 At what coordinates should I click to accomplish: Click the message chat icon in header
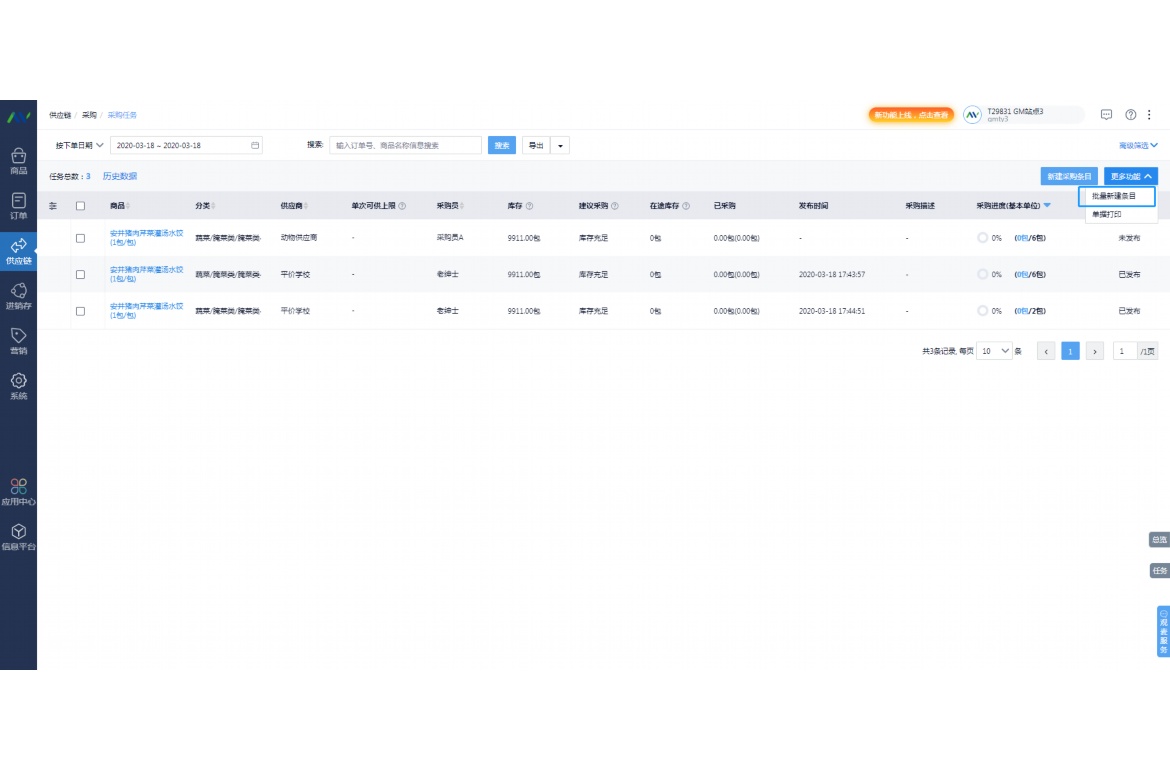(x=1107, y=115)
